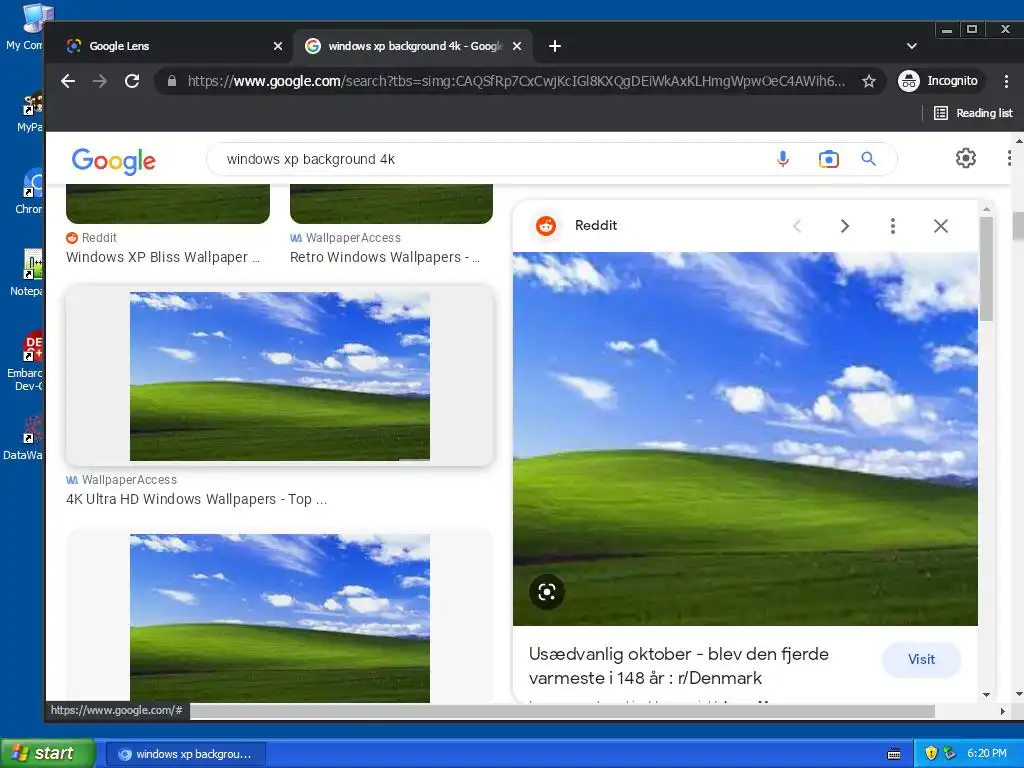Open the Reading list
The image size is (1024, 768).
coord(973,113)
